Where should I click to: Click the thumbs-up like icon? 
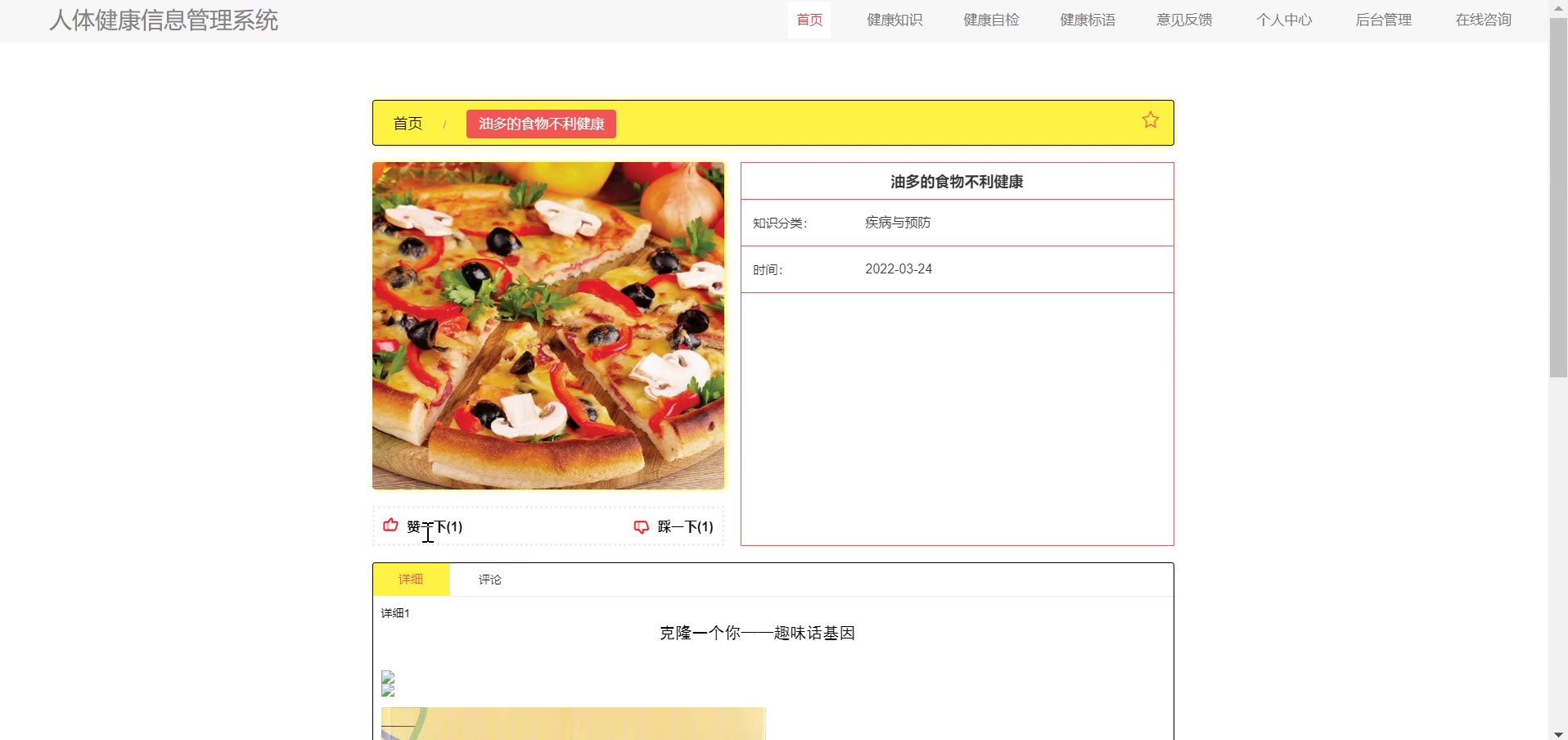coord(390,526)
